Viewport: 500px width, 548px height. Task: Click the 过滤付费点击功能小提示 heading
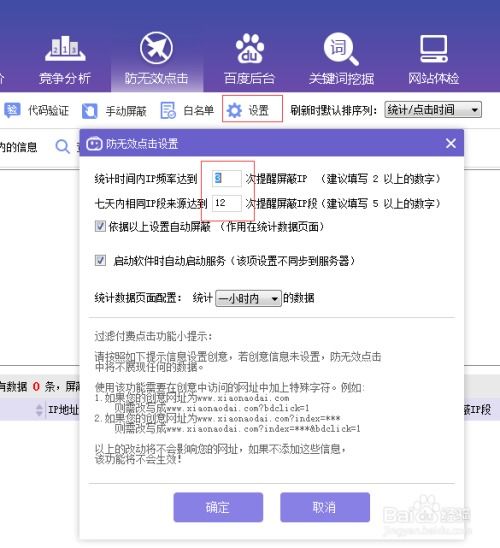(153, 337)
